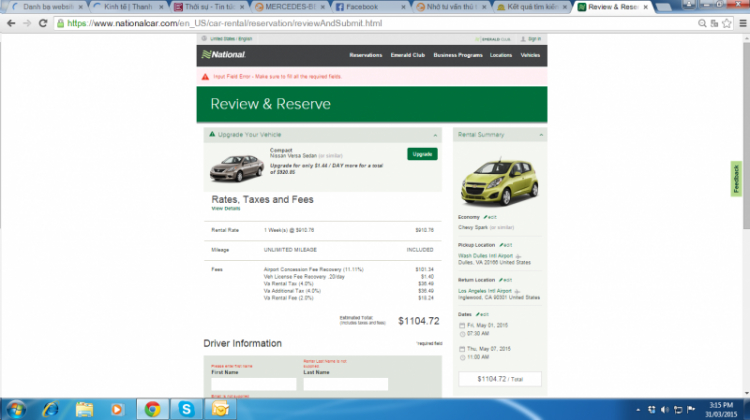Open the Vehicles menu
Screen dimensions: 750x420
coord(530,55)
